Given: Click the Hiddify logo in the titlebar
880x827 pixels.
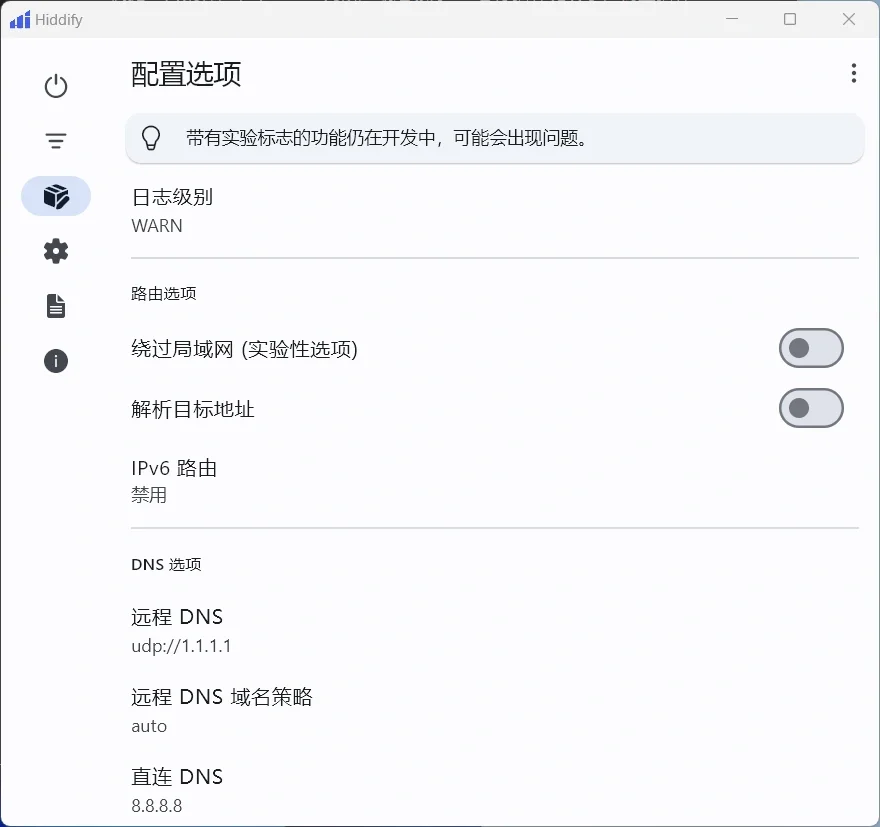Looking at the screenshot, I should (18, 19).
